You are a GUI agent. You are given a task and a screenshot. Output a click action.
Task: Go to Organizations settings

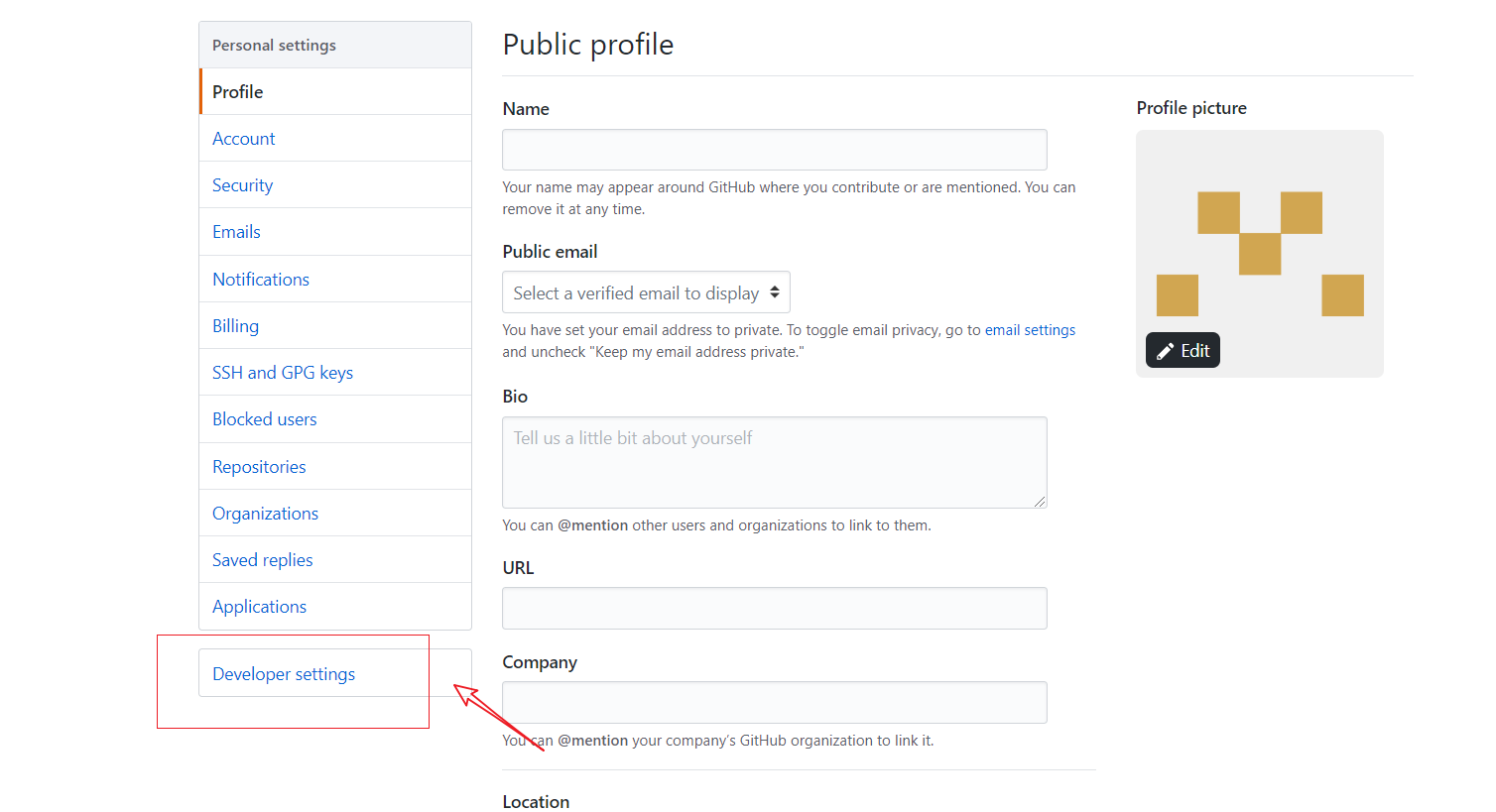point(335,513)
